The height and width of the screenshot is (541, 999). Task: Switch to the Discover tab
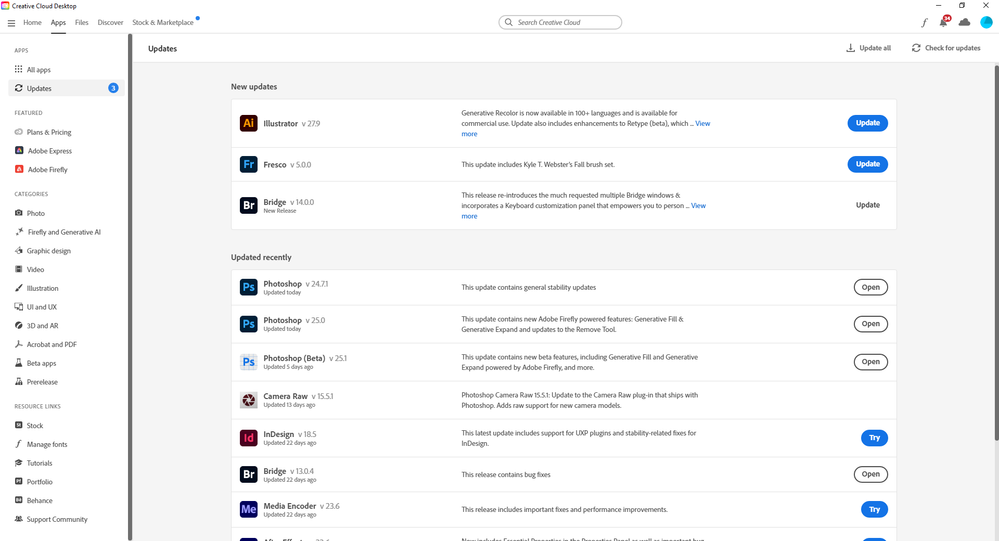[110, 22]
